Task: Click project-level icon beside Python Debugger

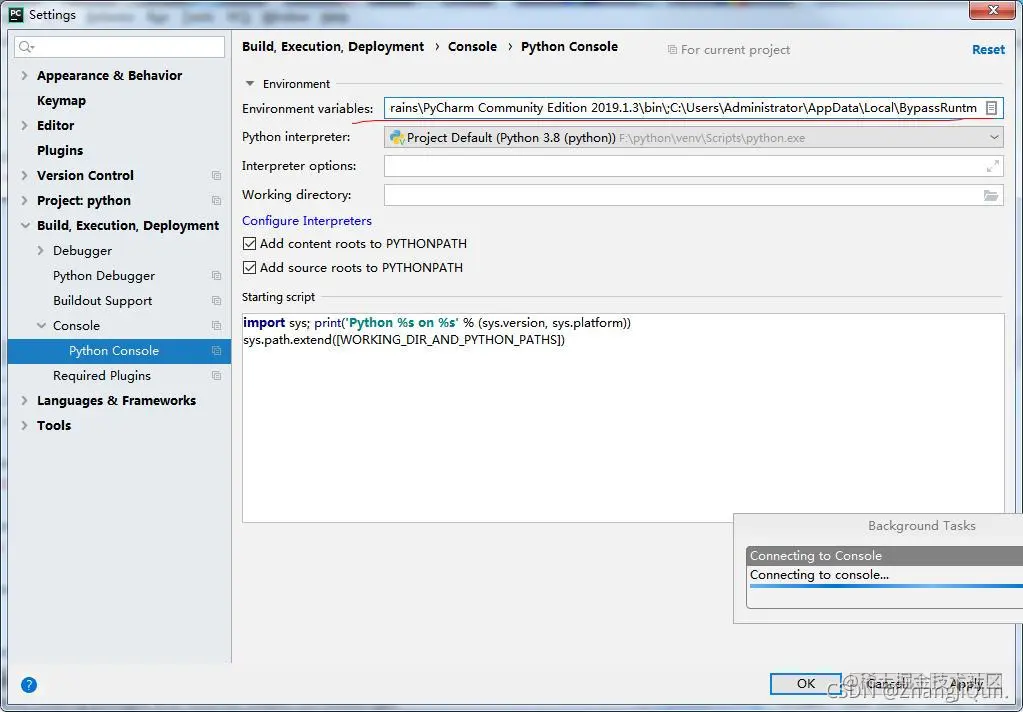Action: click(216, 275)
